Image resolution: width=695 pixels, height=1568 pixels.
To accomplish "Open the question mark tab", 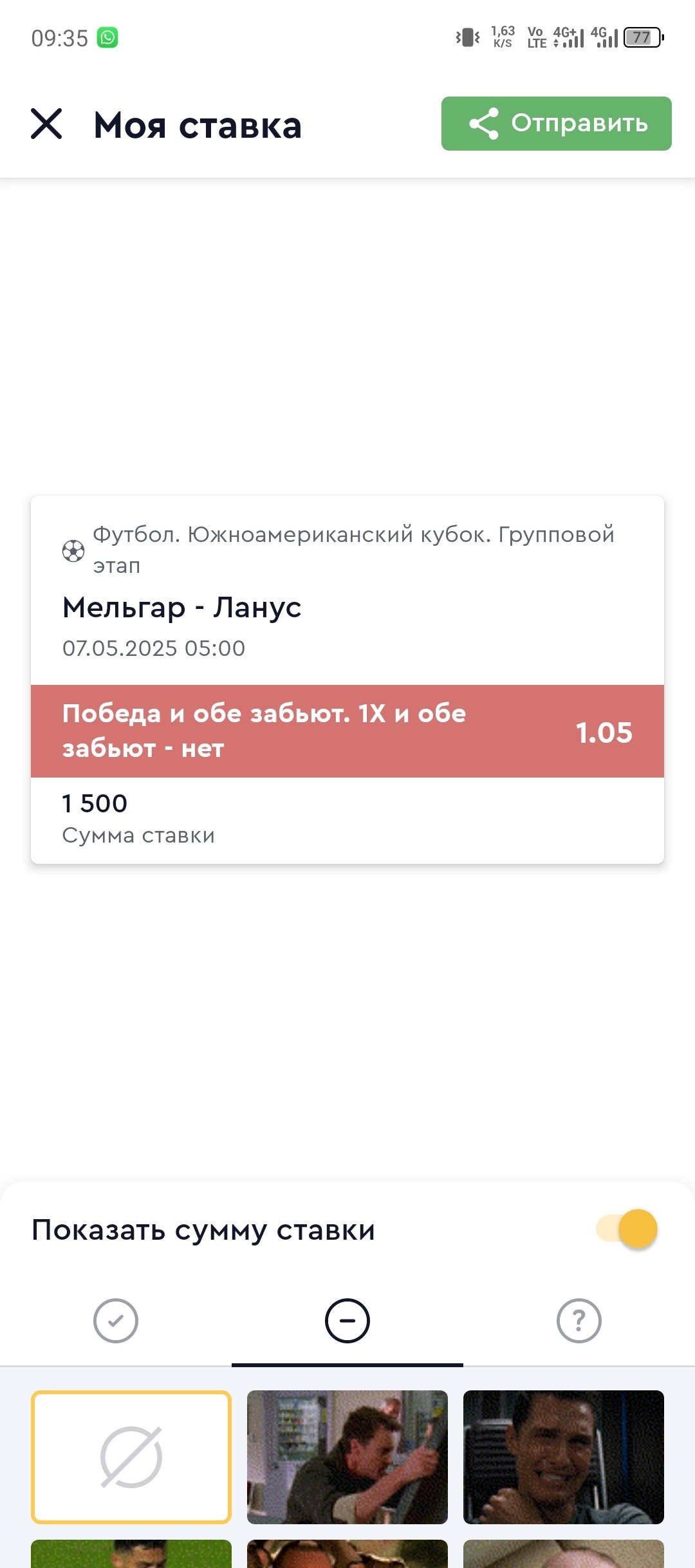I will 579,1321.
